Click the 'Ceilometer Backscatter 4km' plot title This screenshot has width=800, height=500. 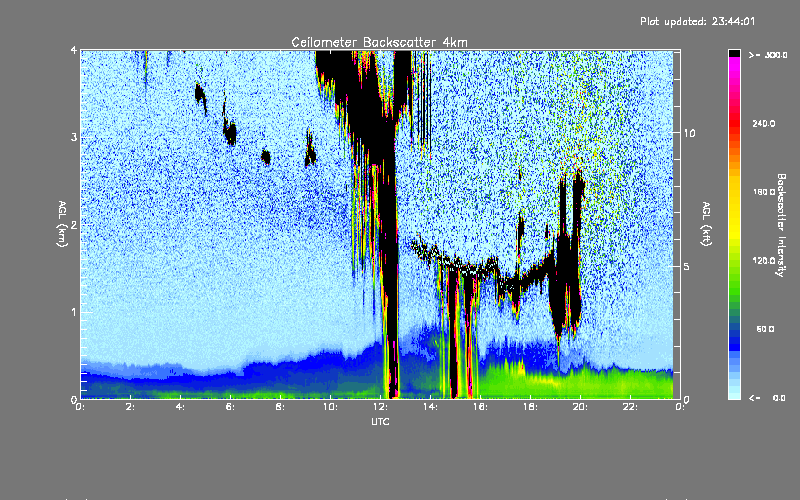(x=379, y=42)
